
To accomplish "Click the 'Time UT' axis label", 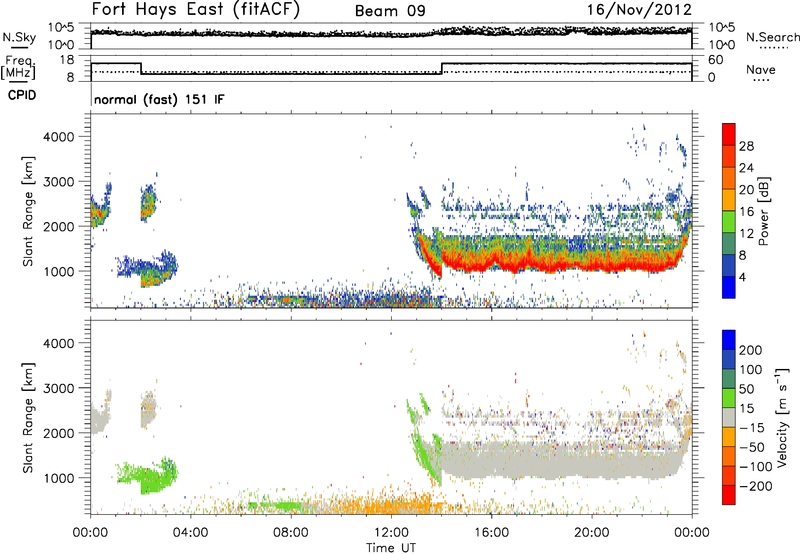I will [x=391, y=547].
